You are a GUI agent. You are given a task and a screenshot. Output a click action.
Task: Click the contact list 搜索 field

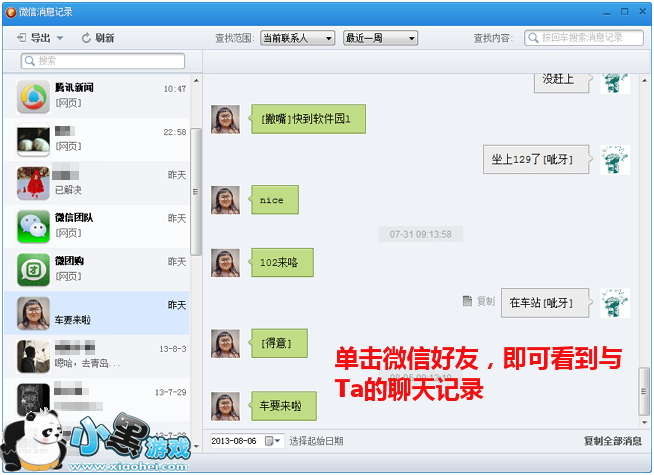[x=103, y=61]
